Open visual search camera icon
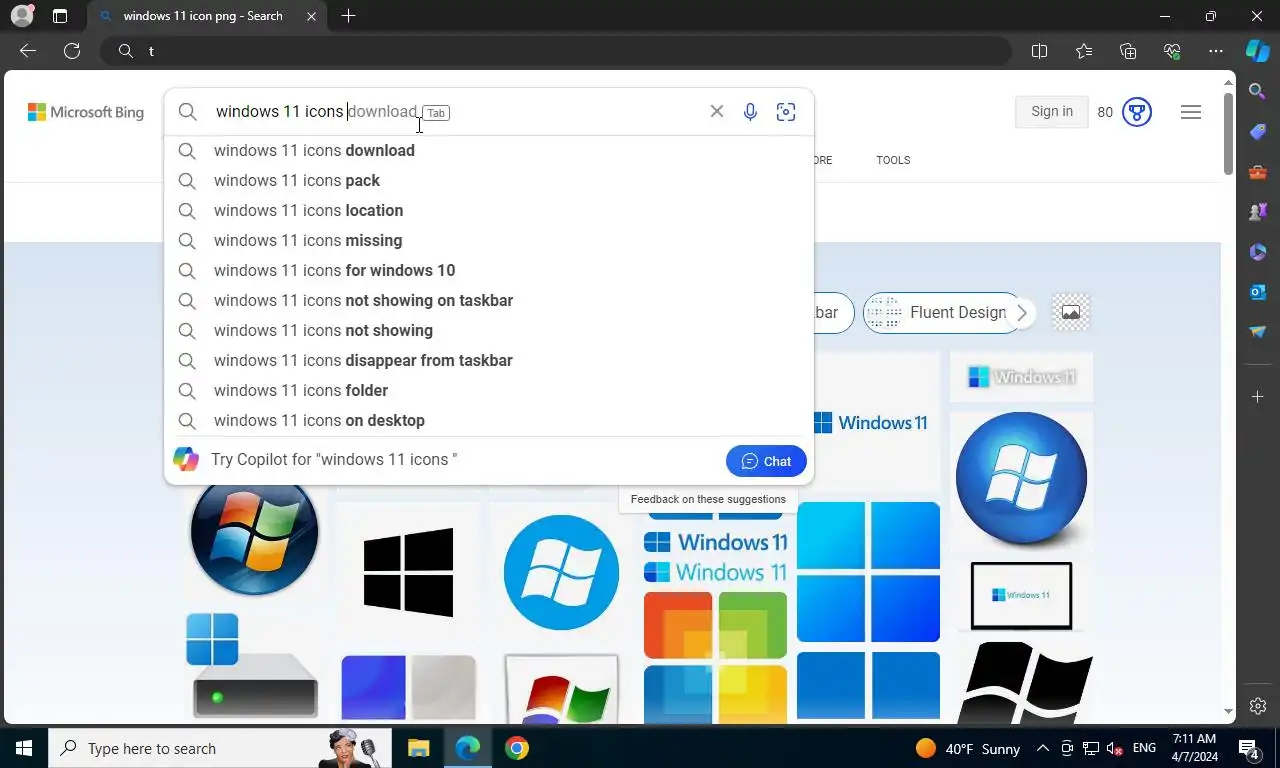Image resolution: width=1280 pixels, height=768 pixels. [786, 112]
